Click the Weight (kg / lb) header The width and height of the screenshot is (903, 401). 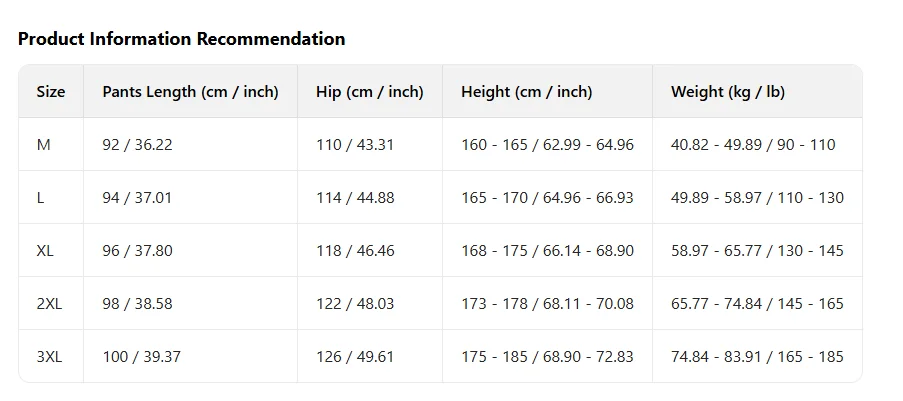[727, 92]
